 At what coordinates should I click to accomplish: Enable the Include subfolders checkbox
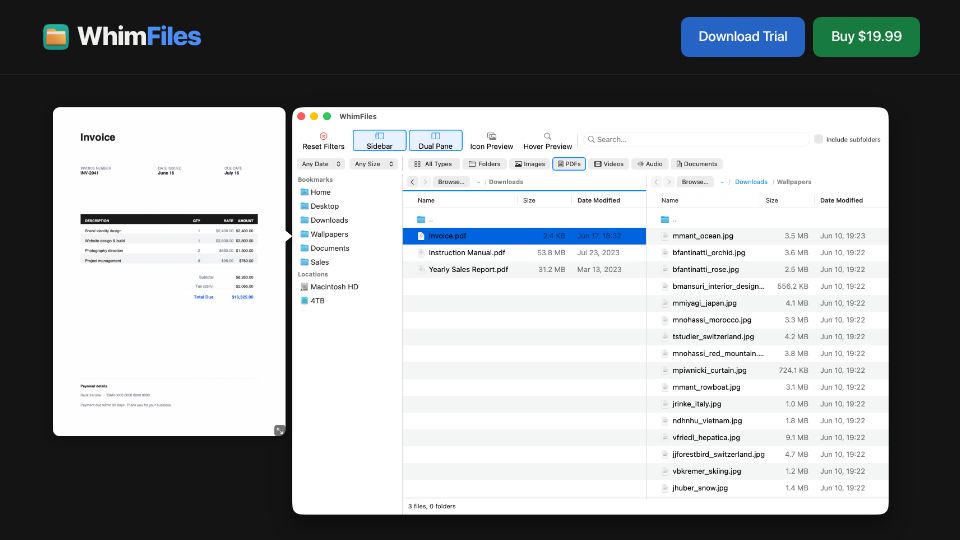(818, 139)
